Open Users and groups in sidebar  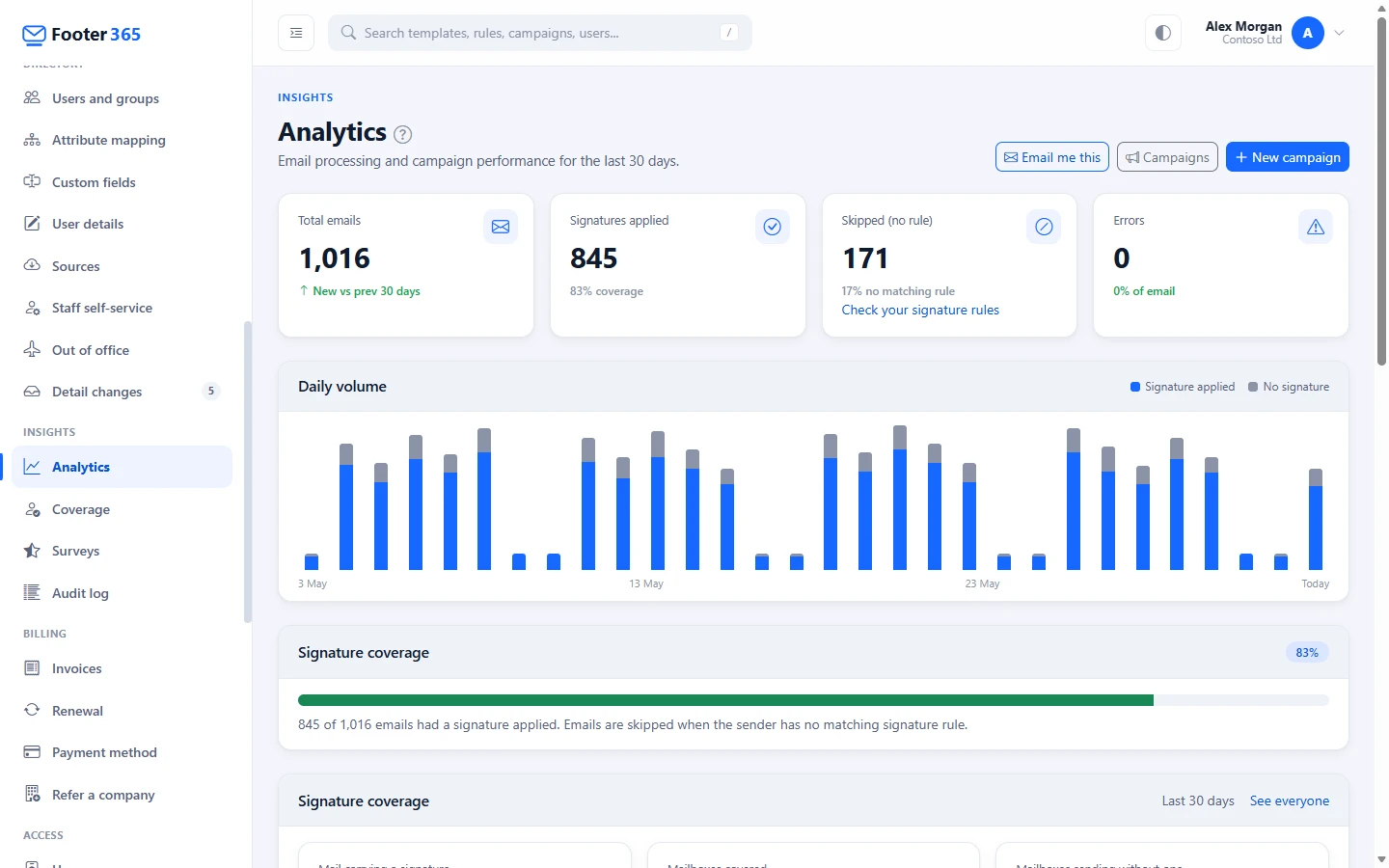123,98
